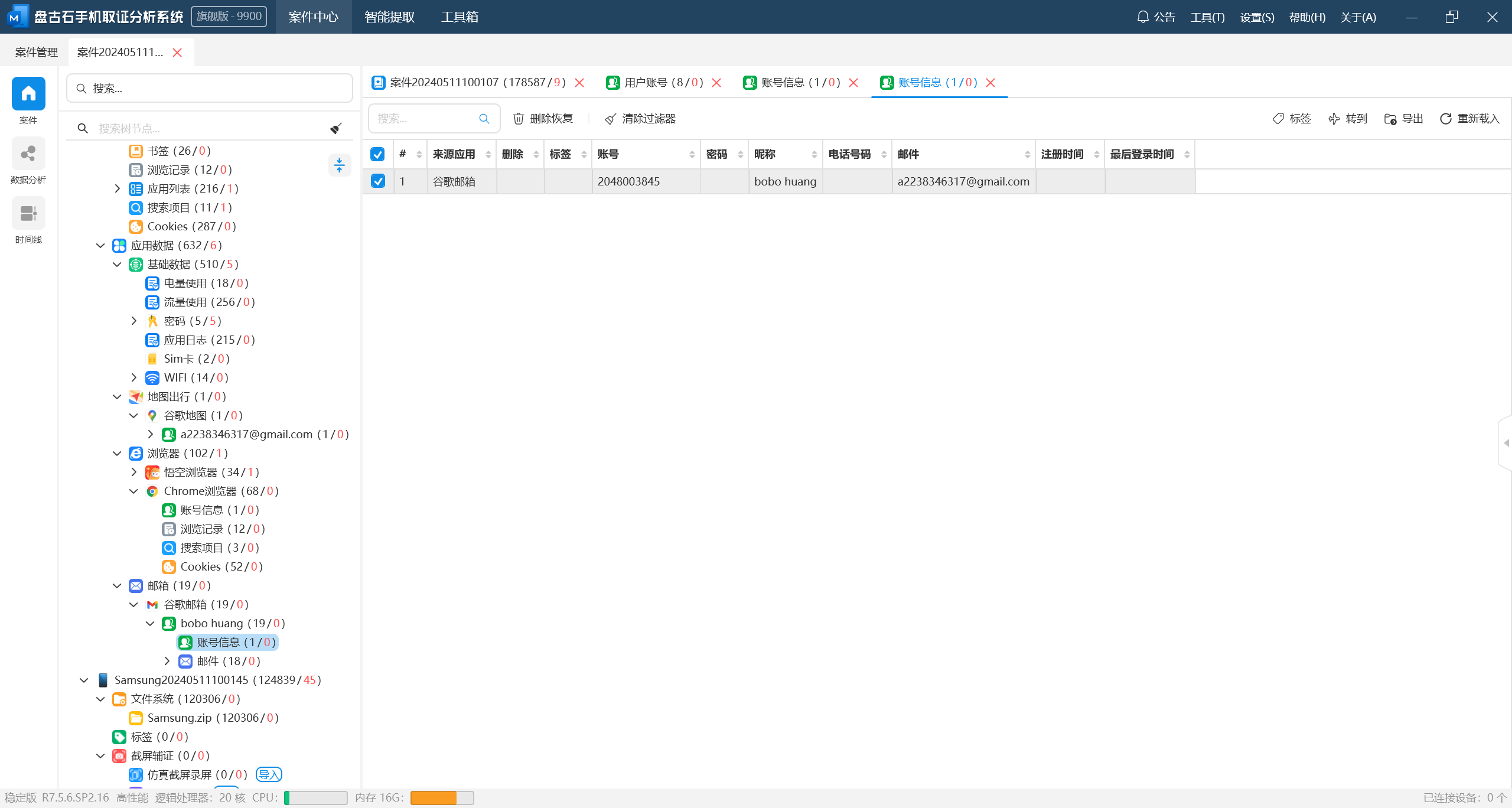Uncheck the header select-all checkbox

click(377, 154)
